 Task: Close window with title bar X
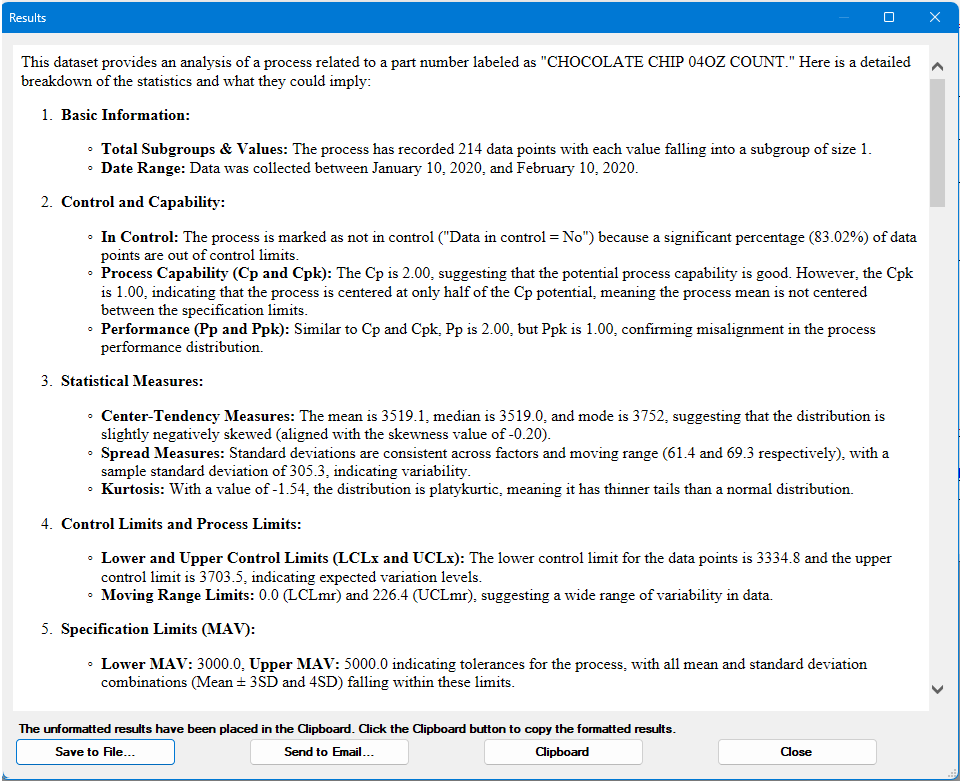click(935, 17)
